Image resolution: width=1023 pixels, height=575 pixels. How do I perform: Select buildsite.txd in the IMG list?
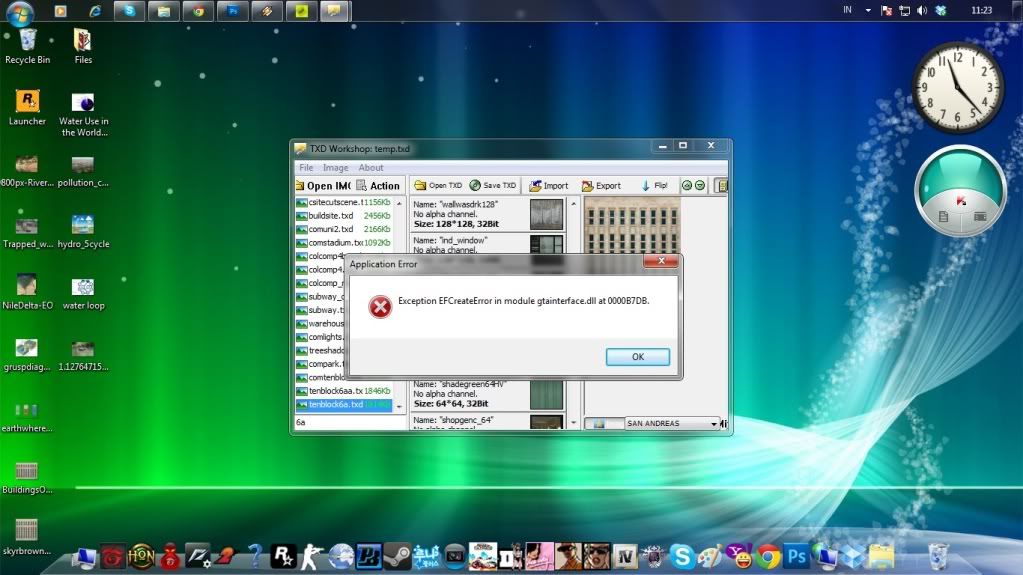click(344, 216)
